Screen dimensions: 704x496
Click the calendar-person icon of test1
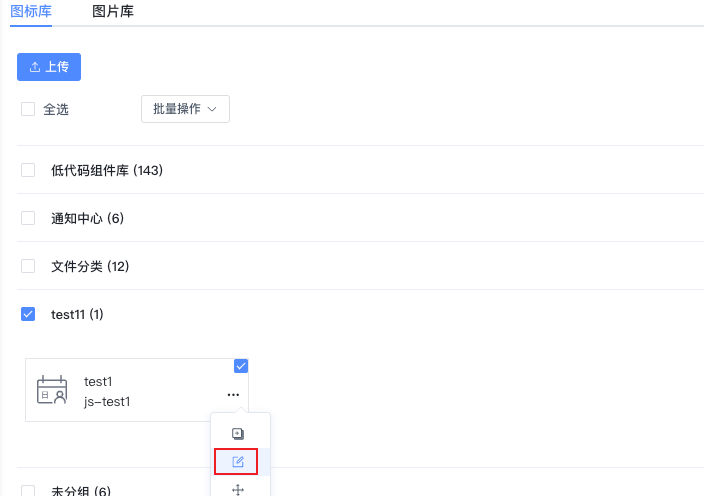coord(52,390)
